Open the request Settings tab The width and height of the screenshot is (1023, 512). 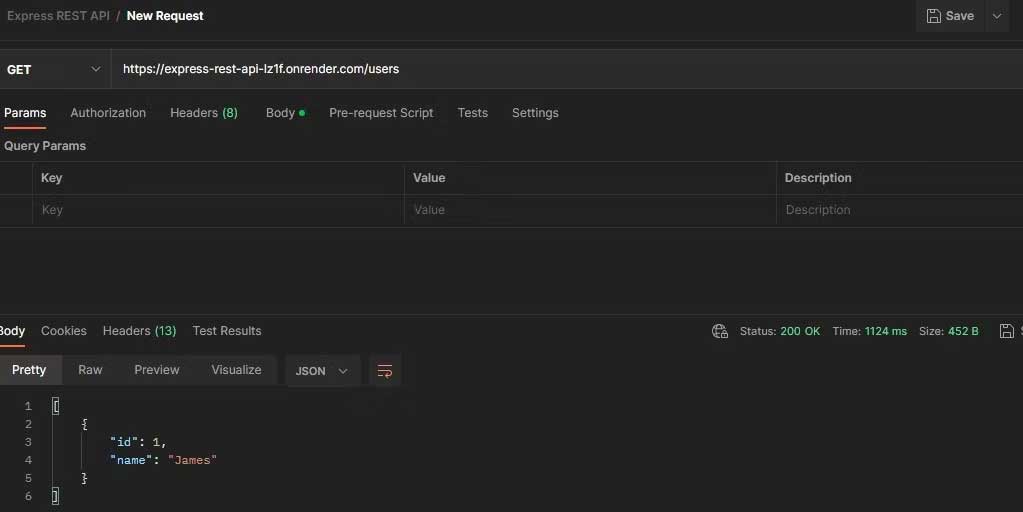click(x=535, y=113)
